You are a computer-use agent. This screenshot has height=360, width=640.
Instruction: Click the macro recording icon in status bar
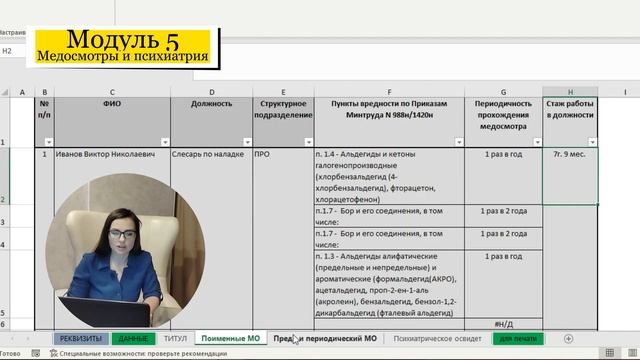(36, 353)
